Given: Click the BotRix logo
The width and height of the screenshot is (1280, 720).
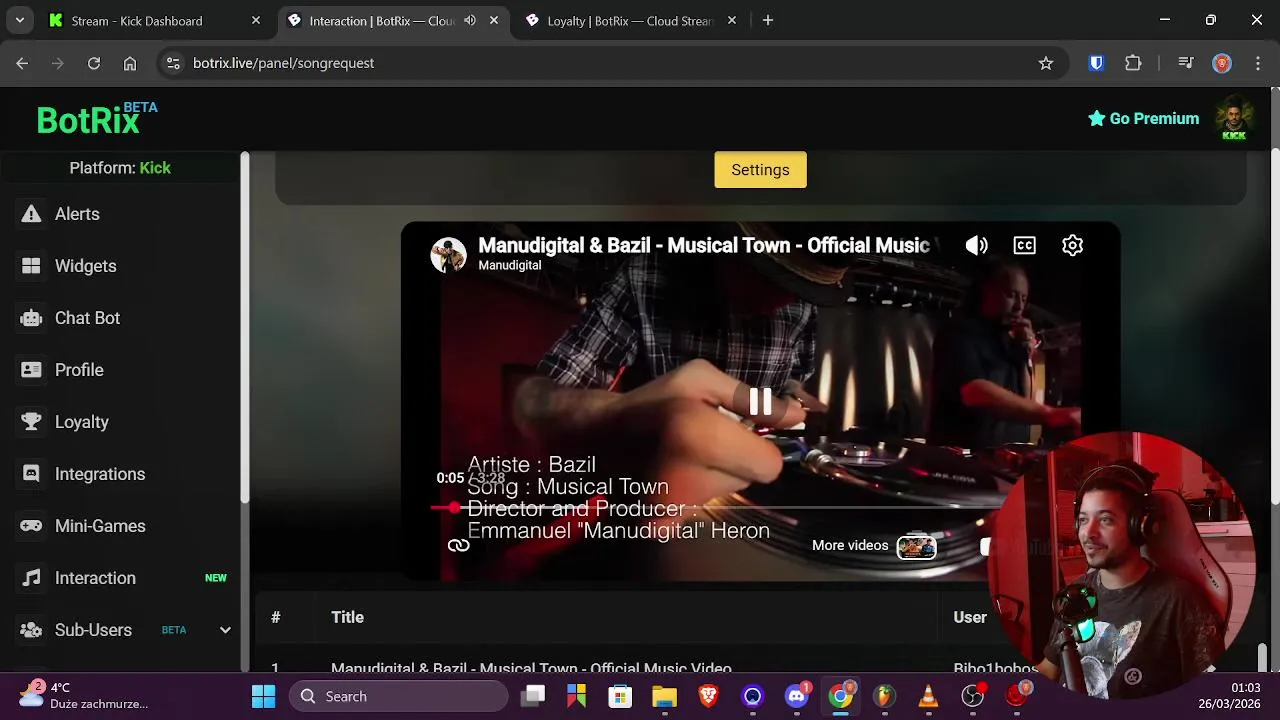Looking at the screenshot, I should click(x=96, y=119).
